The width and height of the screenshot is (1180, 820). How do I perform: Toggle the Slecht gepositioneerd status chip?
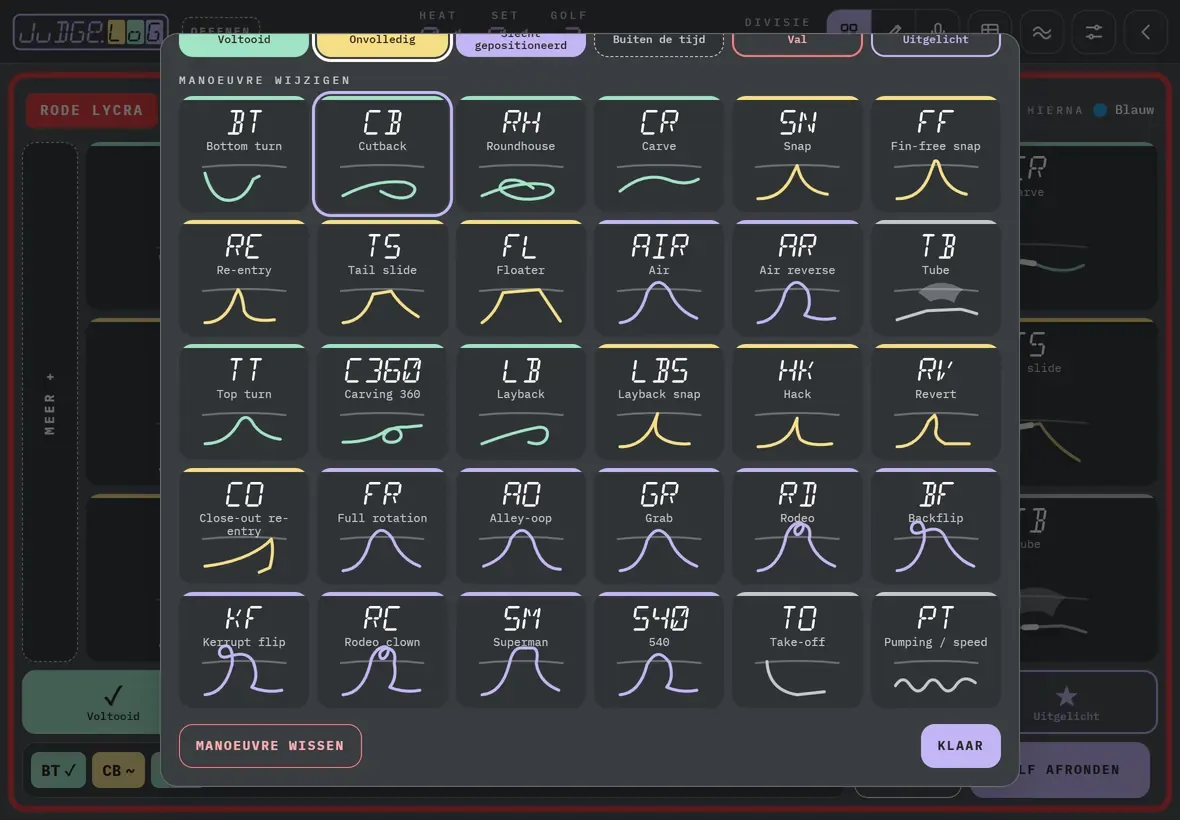pyautogui.click(x=521, y=44)
